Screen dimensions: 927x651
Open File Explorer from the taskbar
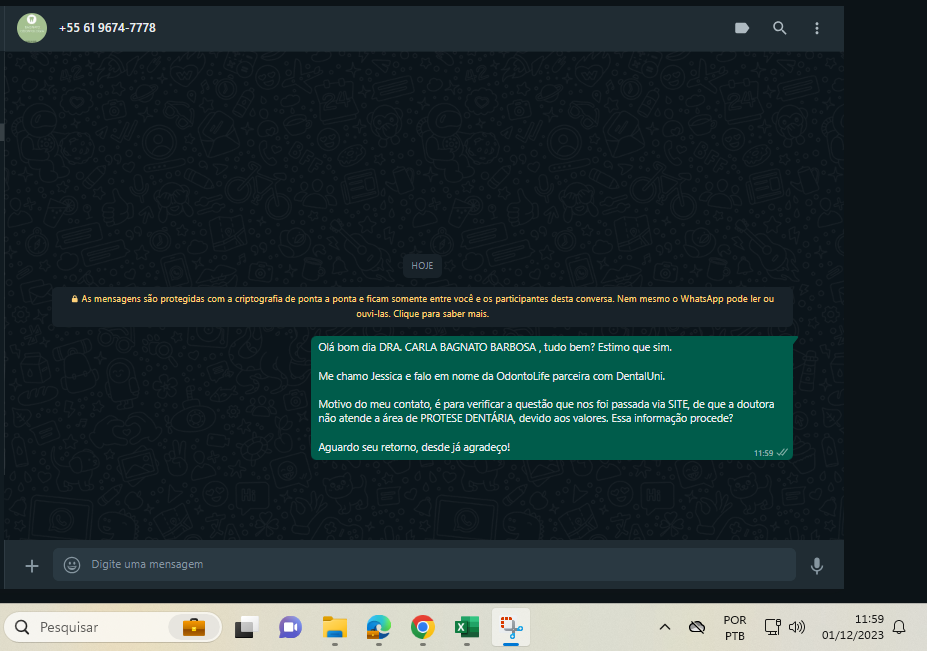coord(335,627)
